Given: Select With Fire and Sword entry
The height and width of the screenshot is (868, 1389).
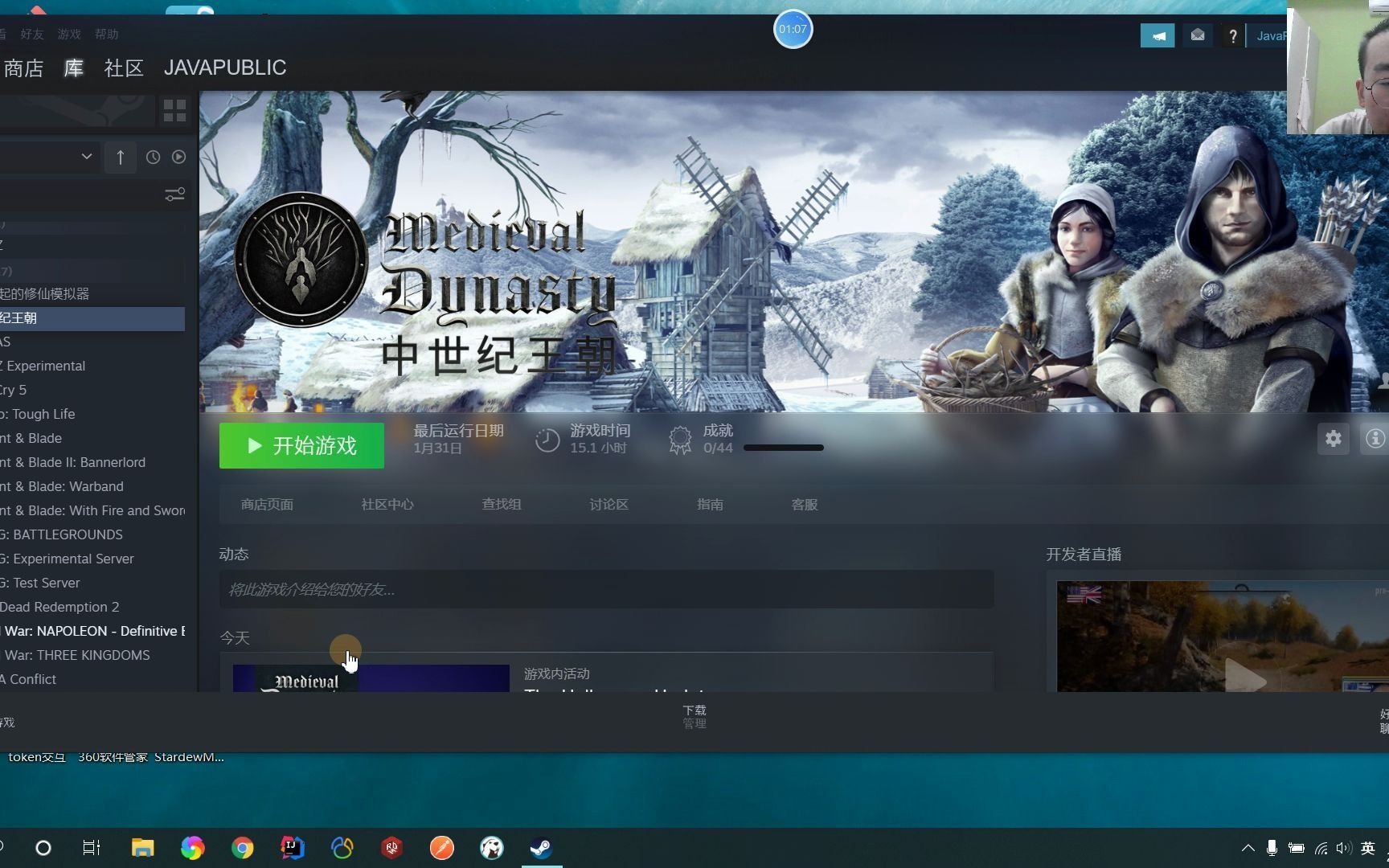Looking at the screenshot, I should [92, 510].
